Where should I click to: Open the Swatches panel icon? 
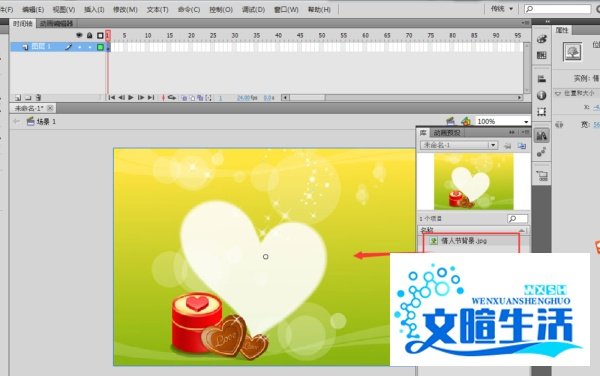pyautogui.click(x=541, y=55)
